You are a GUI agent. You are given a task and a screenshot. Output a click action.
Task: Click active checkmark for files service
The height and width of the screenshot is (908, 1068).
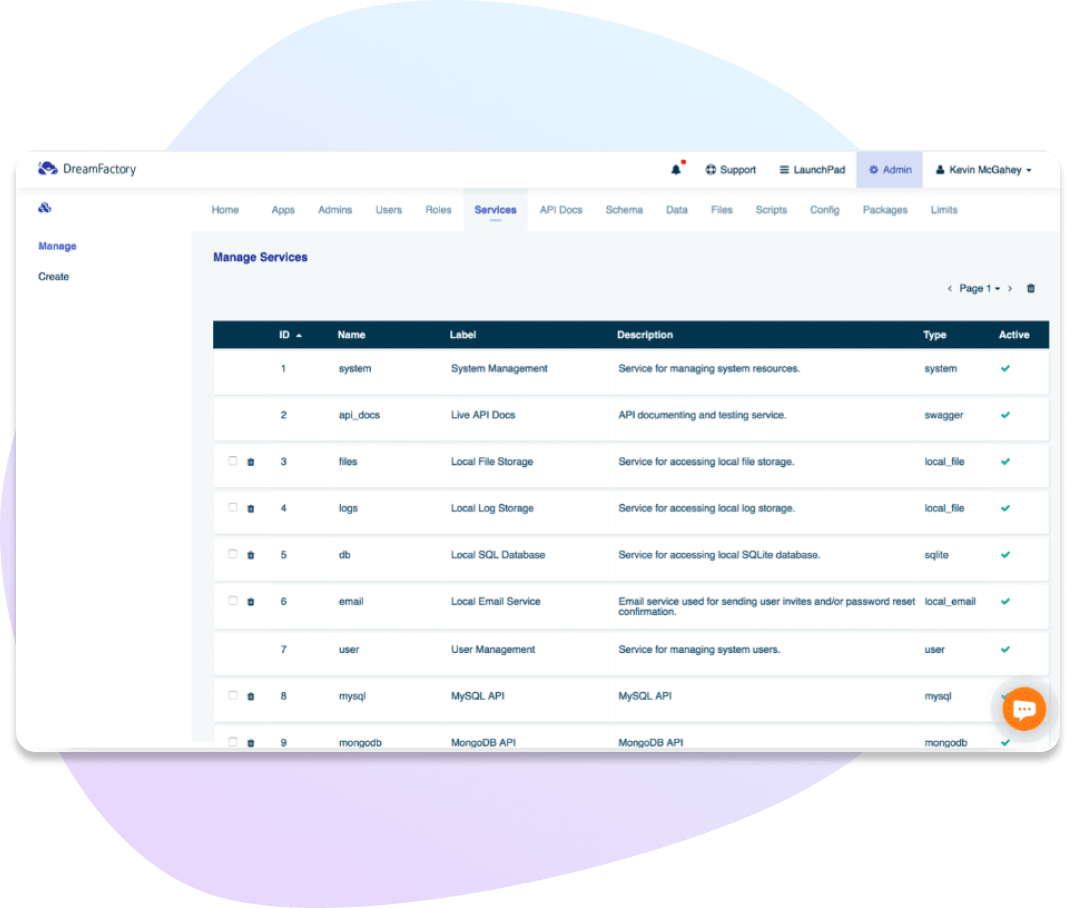click(1005, 462)
